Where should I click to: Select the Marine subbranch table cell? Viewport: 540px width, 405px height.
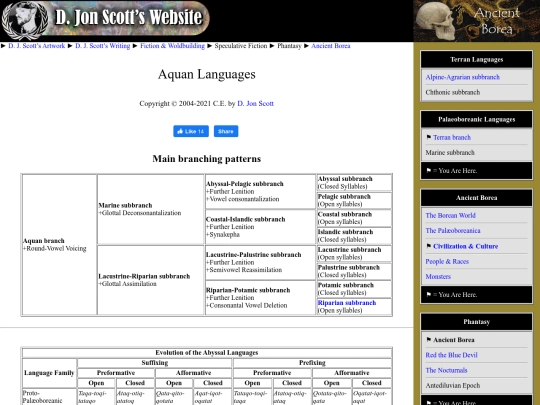pos(150,209)
